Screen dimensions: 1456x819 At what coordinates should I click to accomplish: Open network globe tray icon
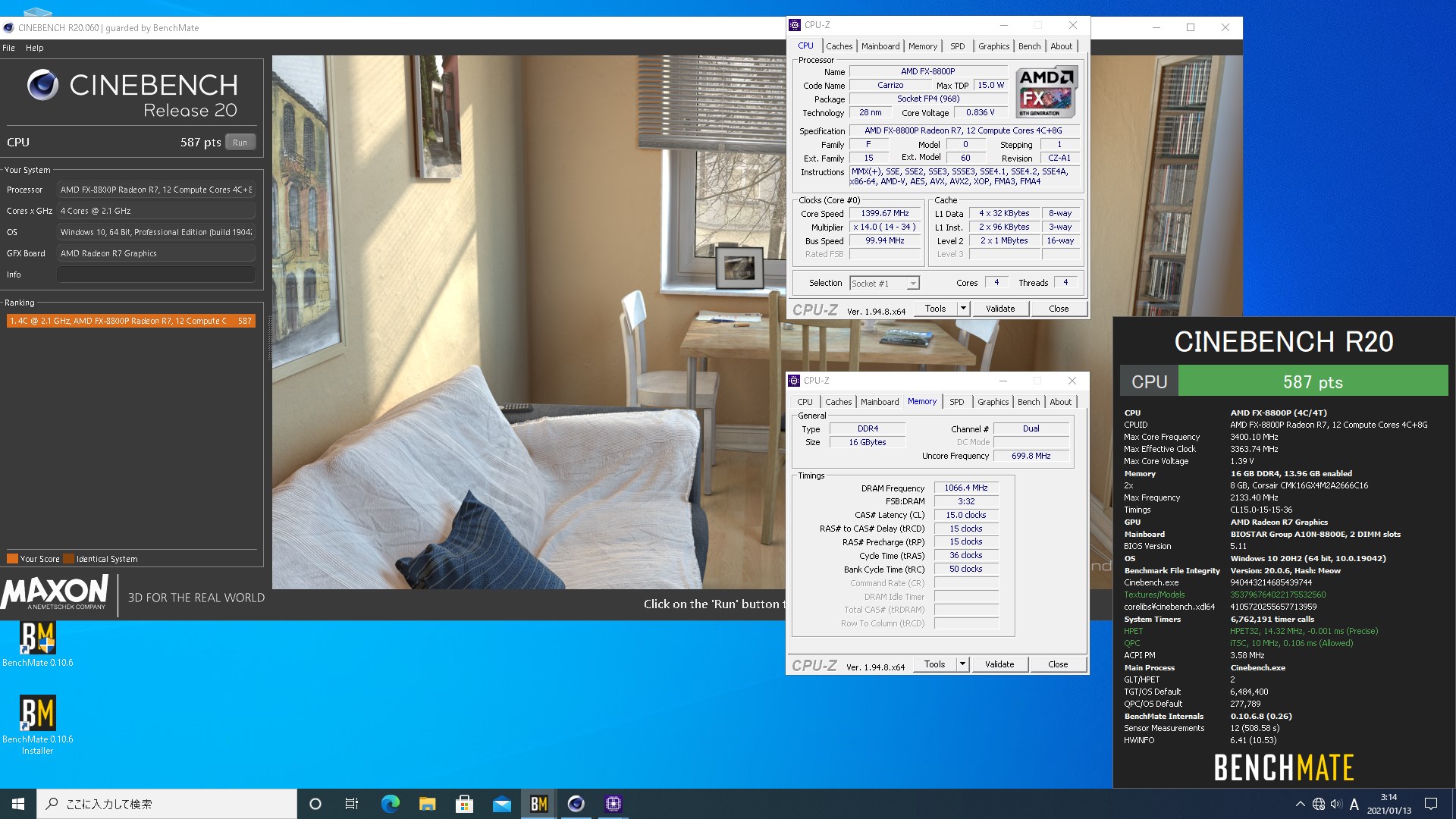pos(1319,804)
